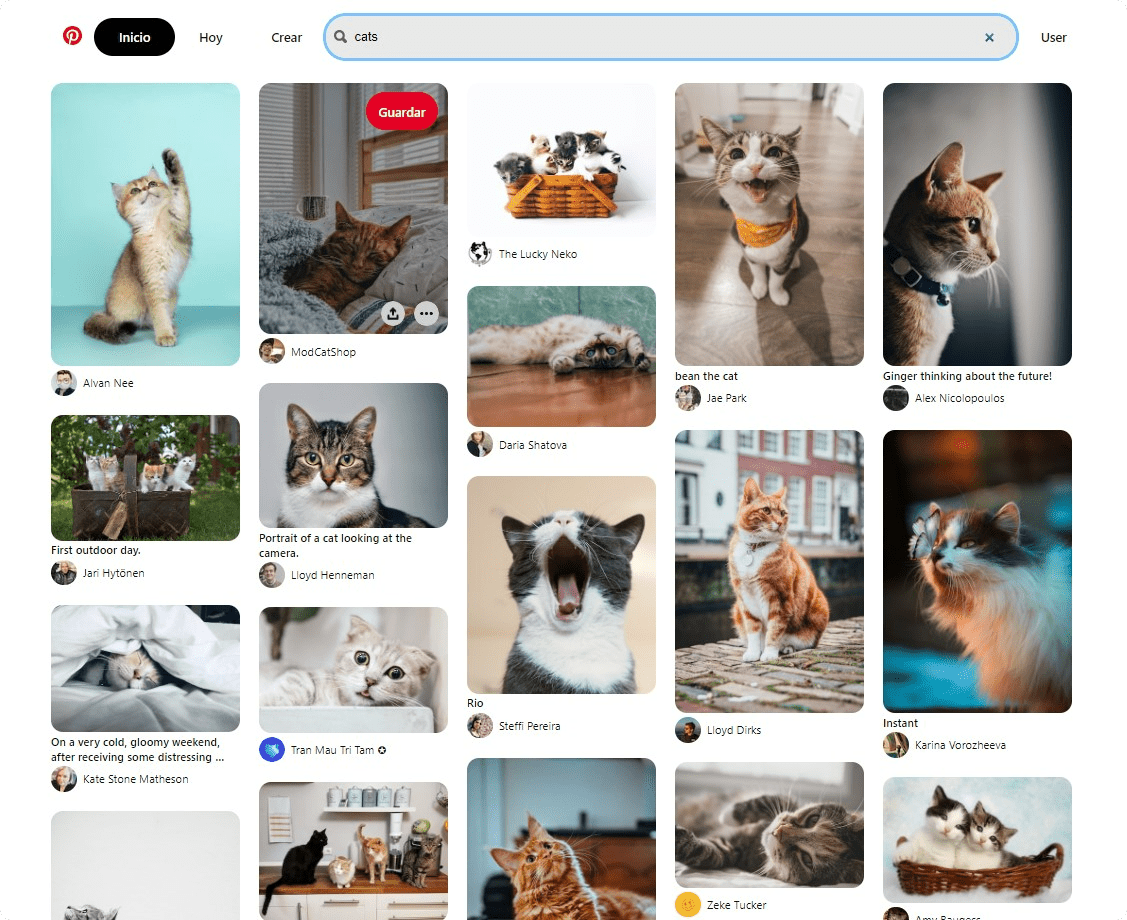
Task: Open sharing options on the ModCatShop pin
Action: [x=393, y=313]
